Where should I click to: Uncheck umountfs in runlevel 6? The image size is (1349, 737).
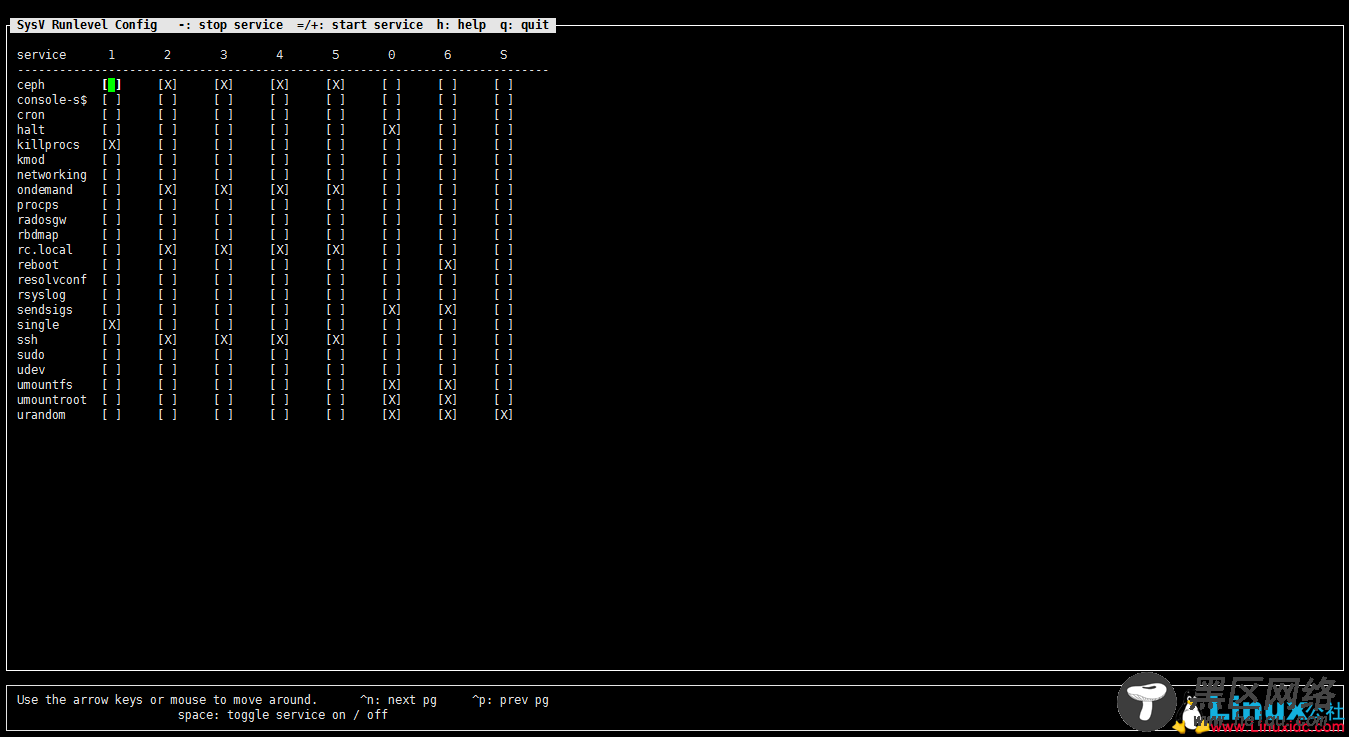coord(448,385)
